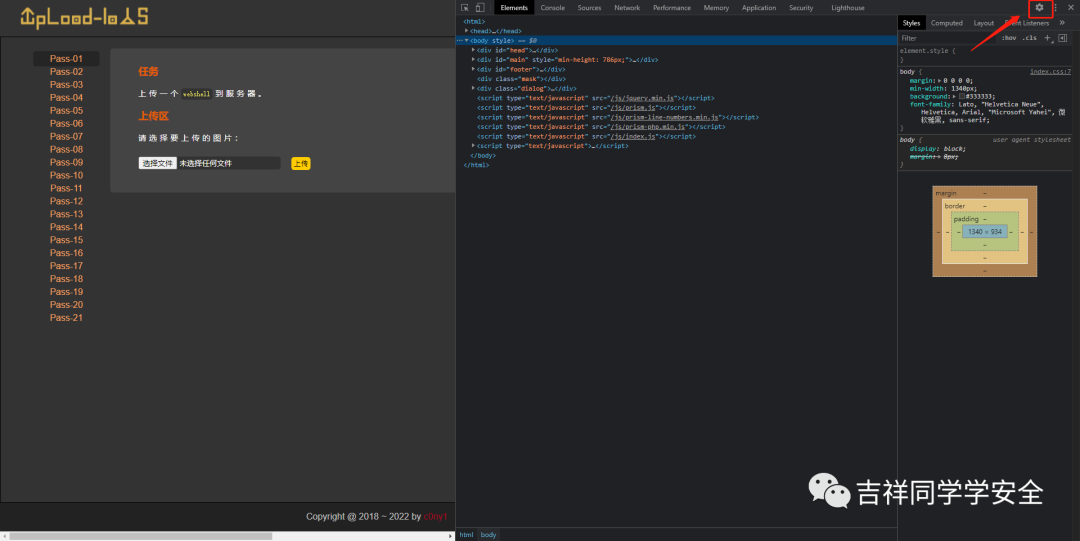Open the /js/jquery.min.js script link
Image resolution: width=1080 pixels, height=541 pixels.
coord(643,98)
